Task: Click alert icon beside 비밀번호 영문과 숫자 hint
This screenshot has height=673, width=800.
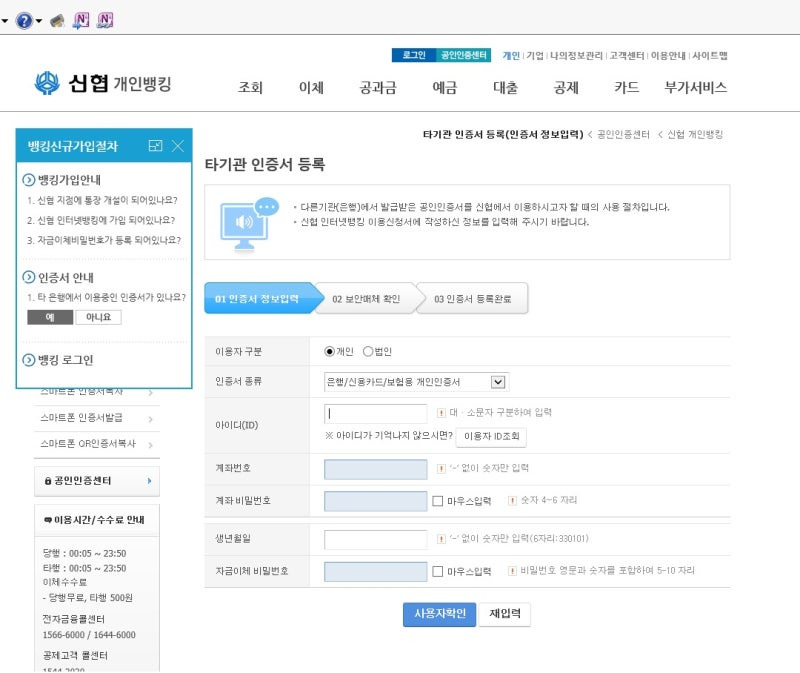Action: click(512, 570)
